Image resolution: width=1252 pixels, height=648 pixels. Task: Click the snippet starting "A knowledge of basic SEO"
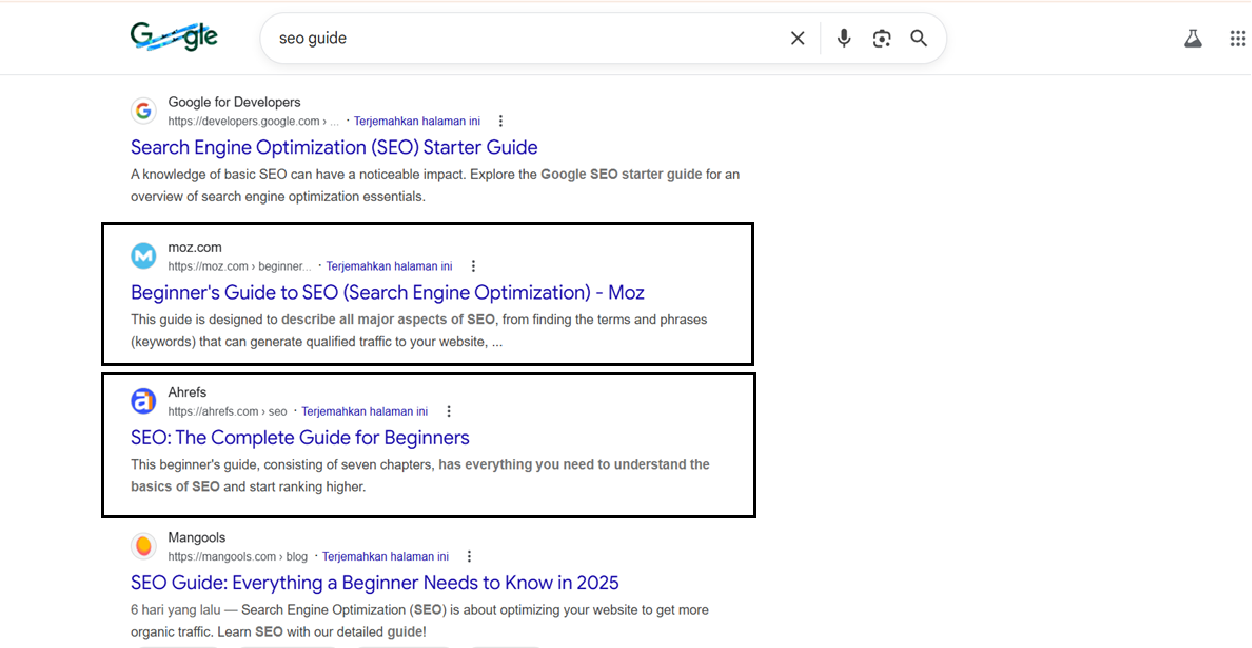pos(436,185)
